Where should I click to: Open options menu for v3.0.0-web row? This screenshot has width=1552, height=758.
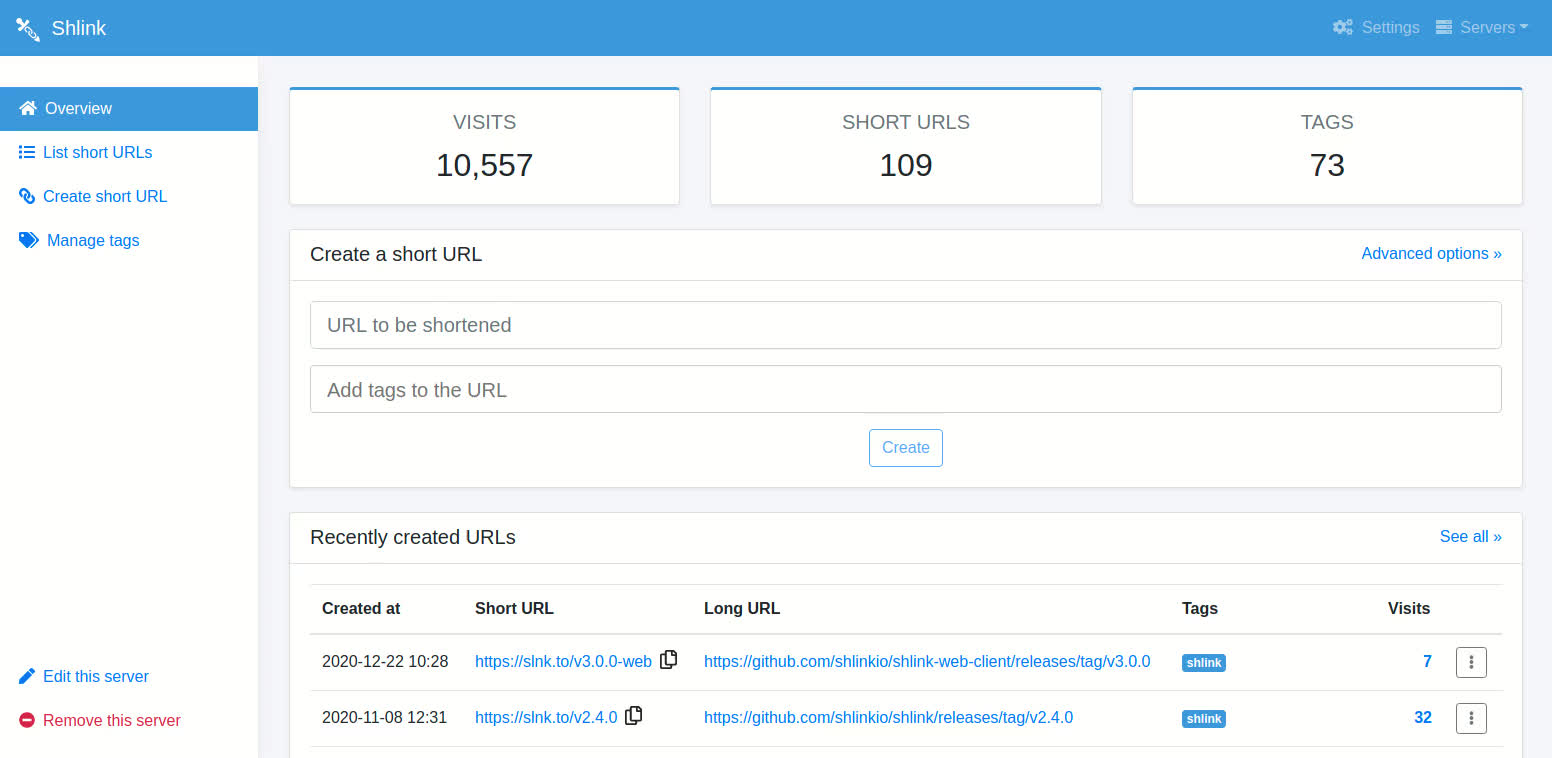(x=1471, y=662)
